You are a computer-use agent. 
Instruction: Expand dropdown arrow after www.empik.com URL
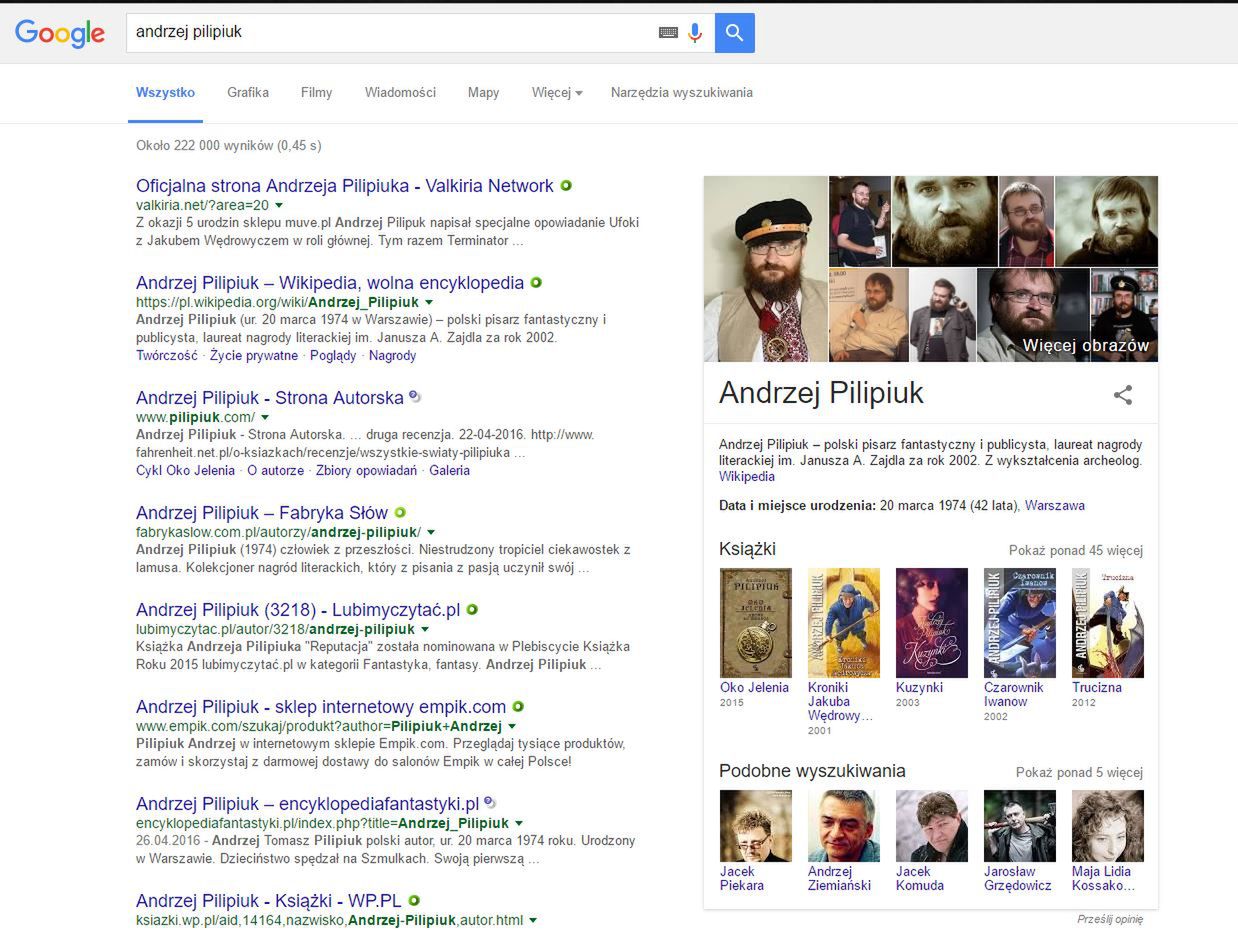tap(512, 727)
